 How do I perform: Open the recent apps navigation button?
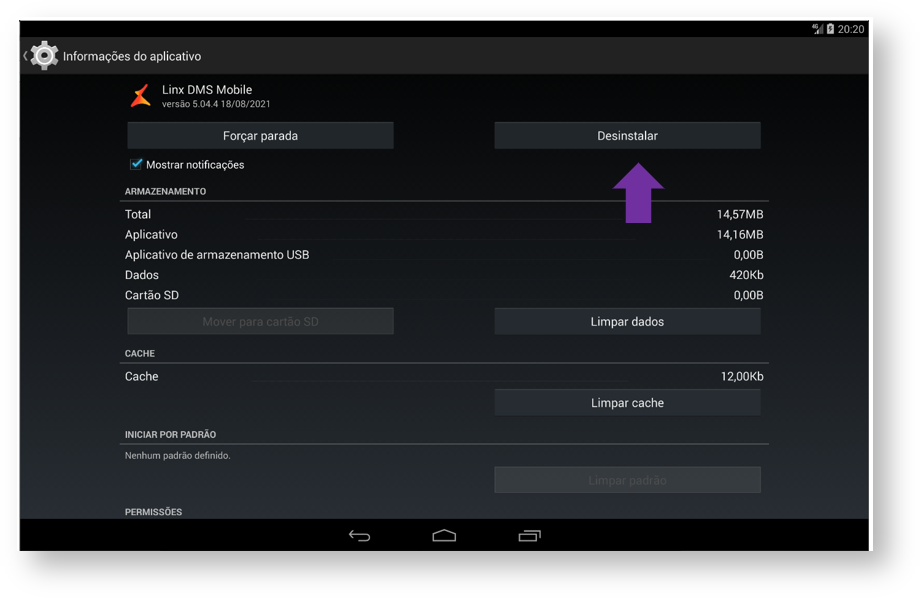click(529, 536)
